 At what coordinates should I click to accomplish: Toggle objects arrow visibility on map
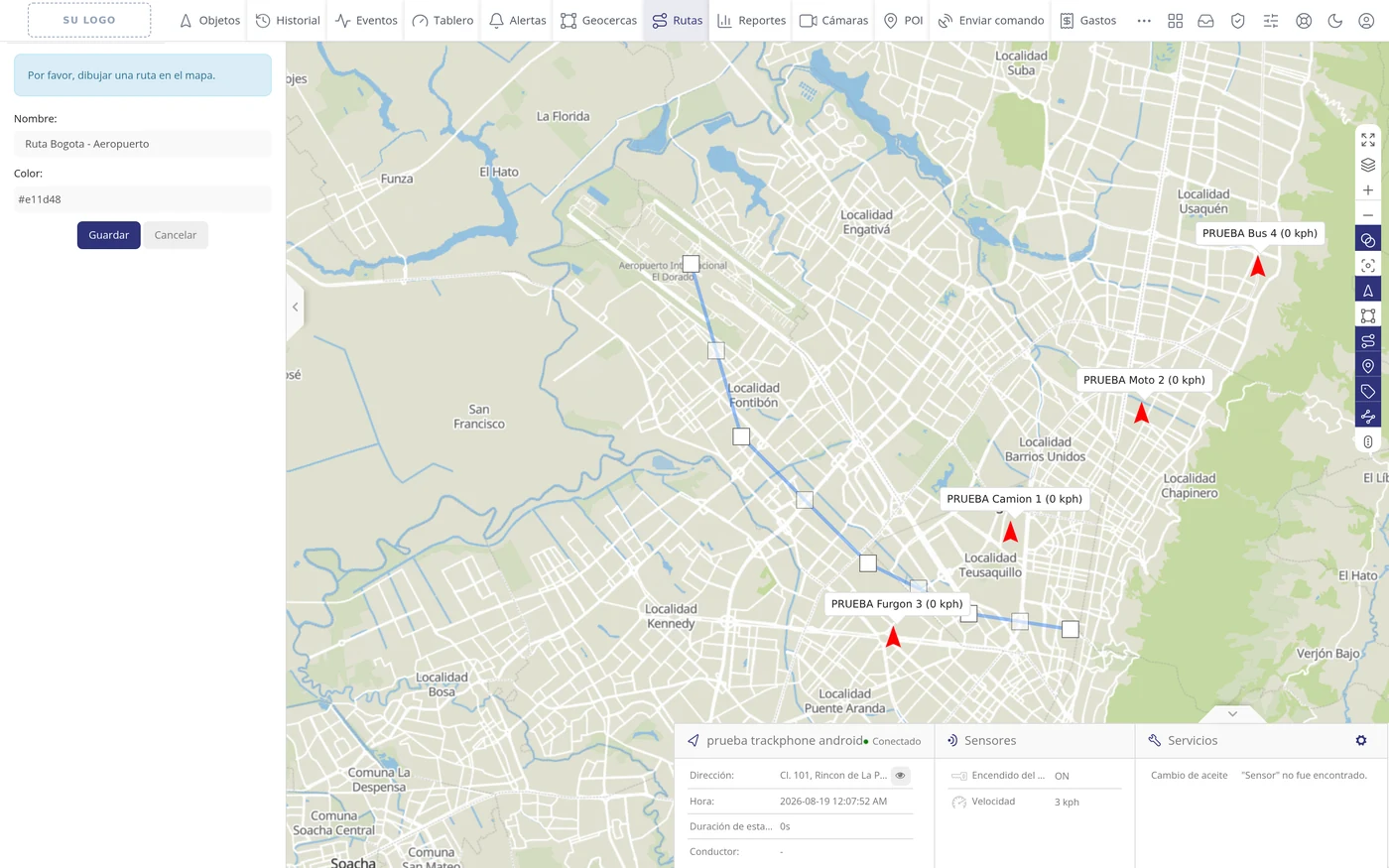point(1368,291)
